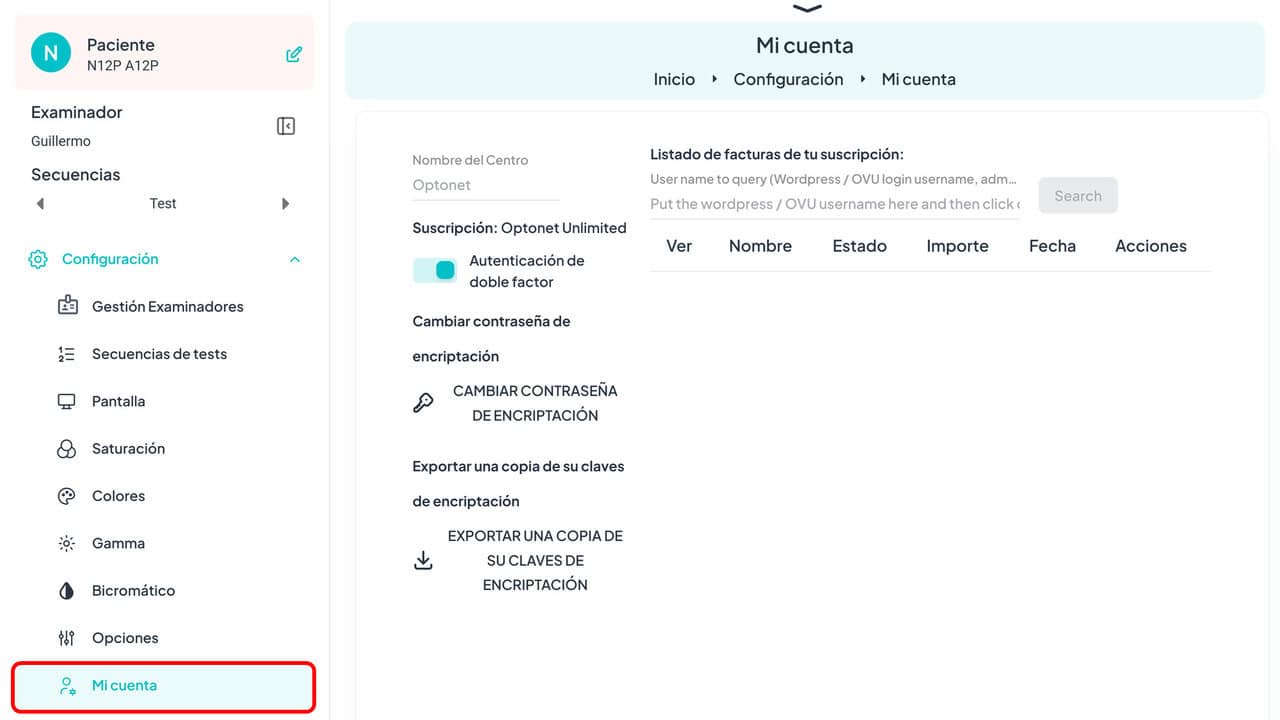The image size is (1280, 720).
Task: Click the Suscripción: Optonet Unlimited text
Action: 519,228
